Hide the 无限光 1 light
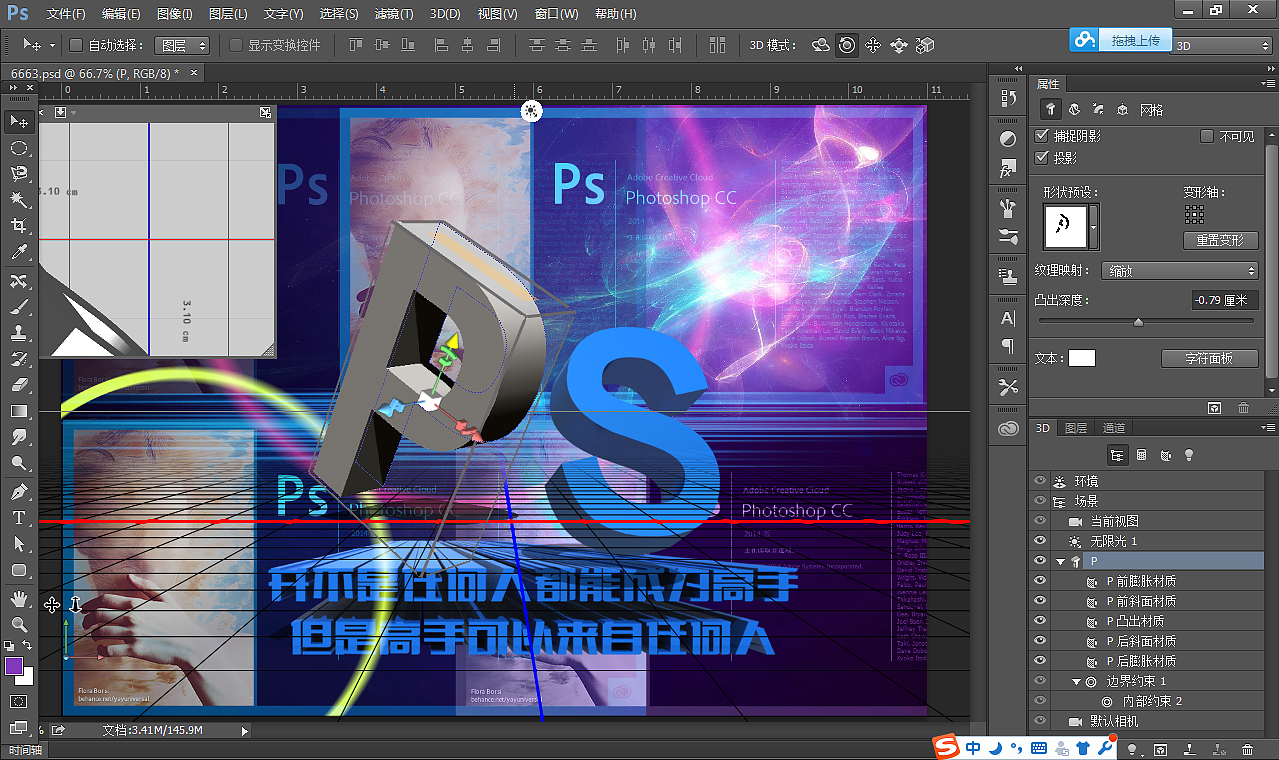1279x760 pixels. click(x=1039, y=541)
